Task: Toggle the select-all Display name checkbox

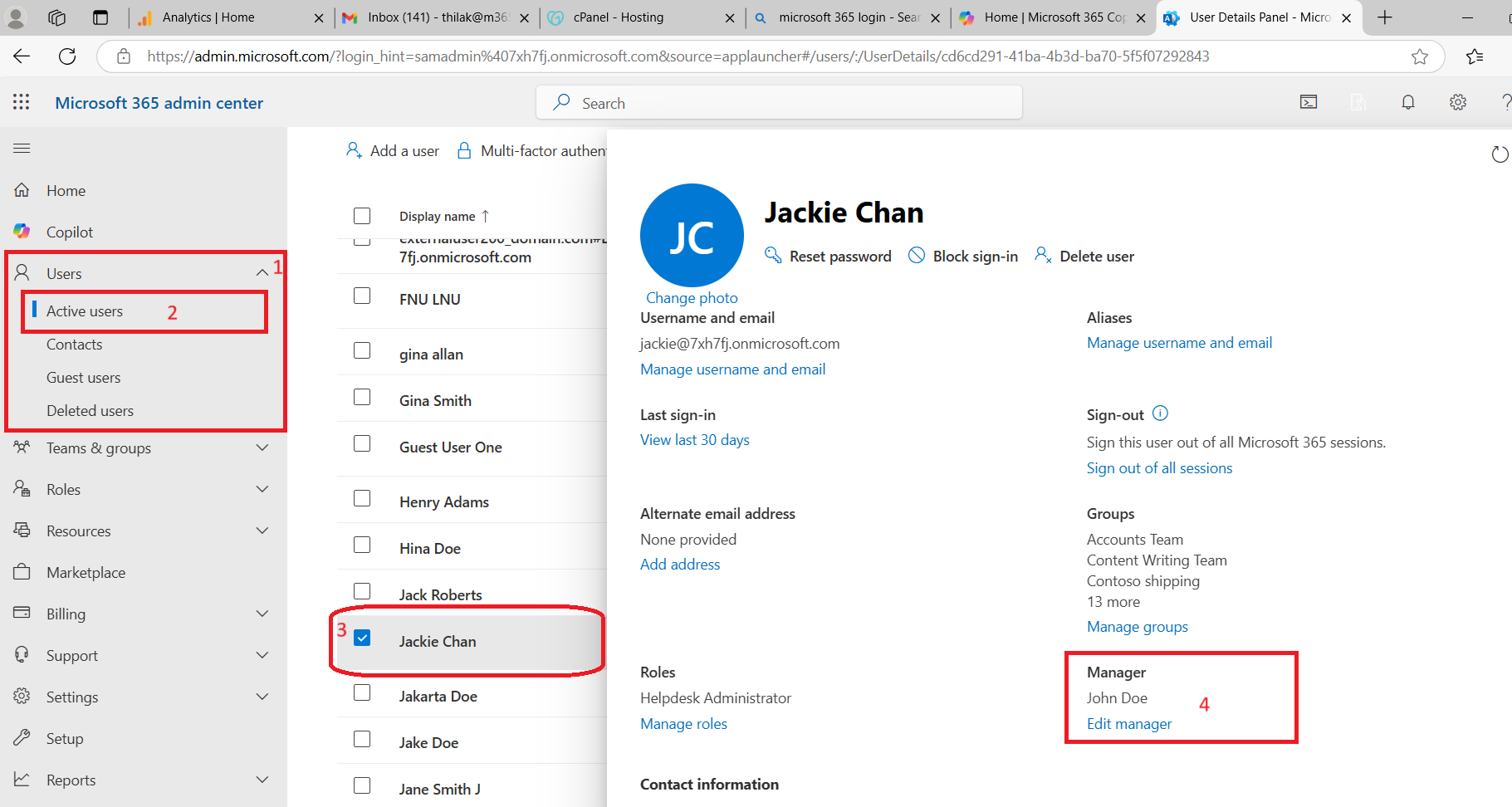Action: [x=362, y=216]
